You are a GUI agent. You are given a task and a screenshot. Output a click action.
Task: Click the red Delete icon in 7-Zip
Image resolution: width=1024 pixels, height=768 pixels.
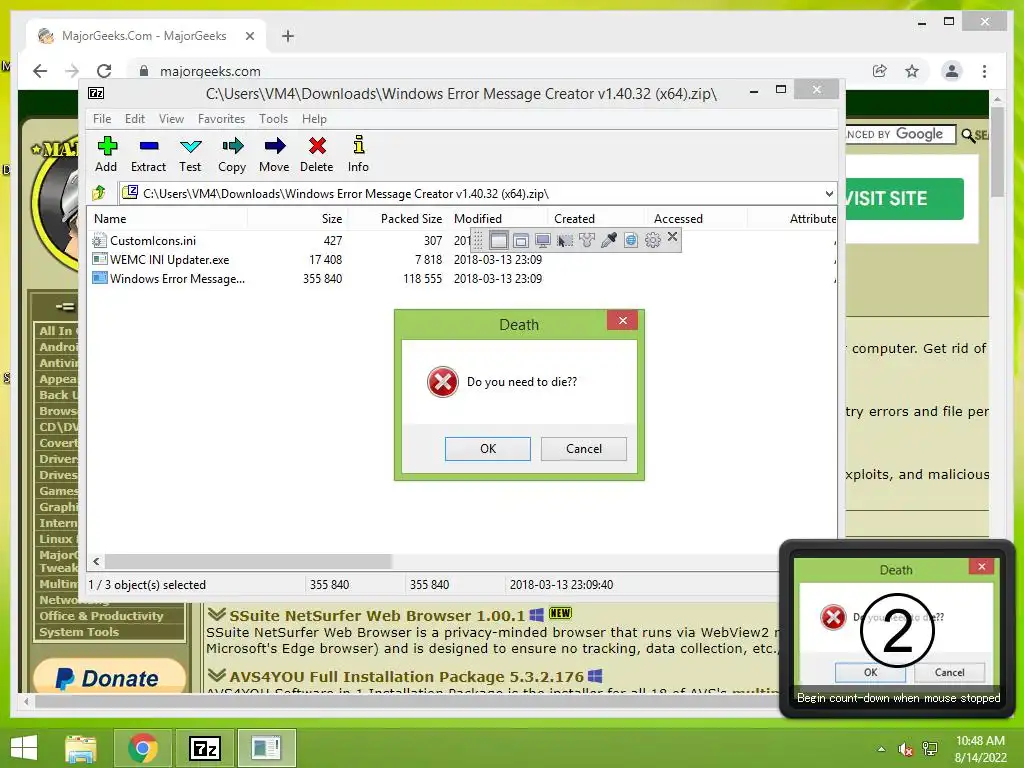coord(317,146)
